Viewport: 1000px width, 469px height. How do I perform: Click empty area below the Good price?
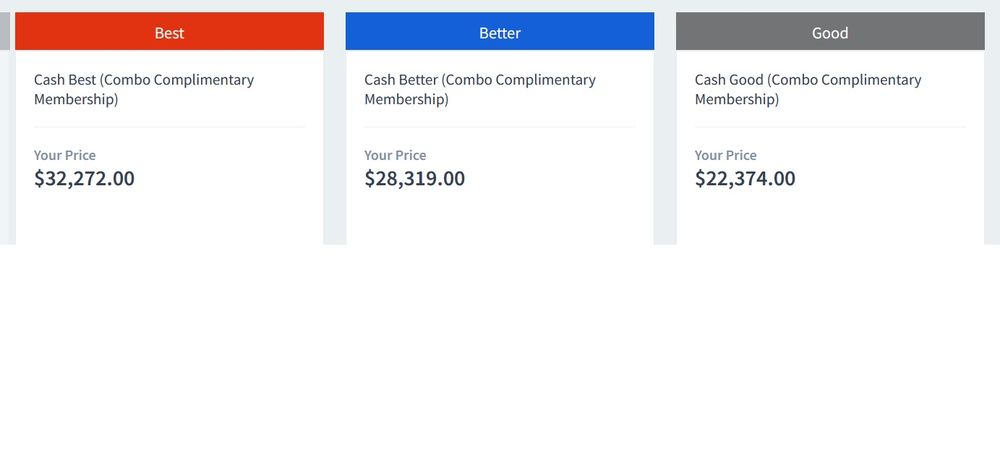(829, 220)
